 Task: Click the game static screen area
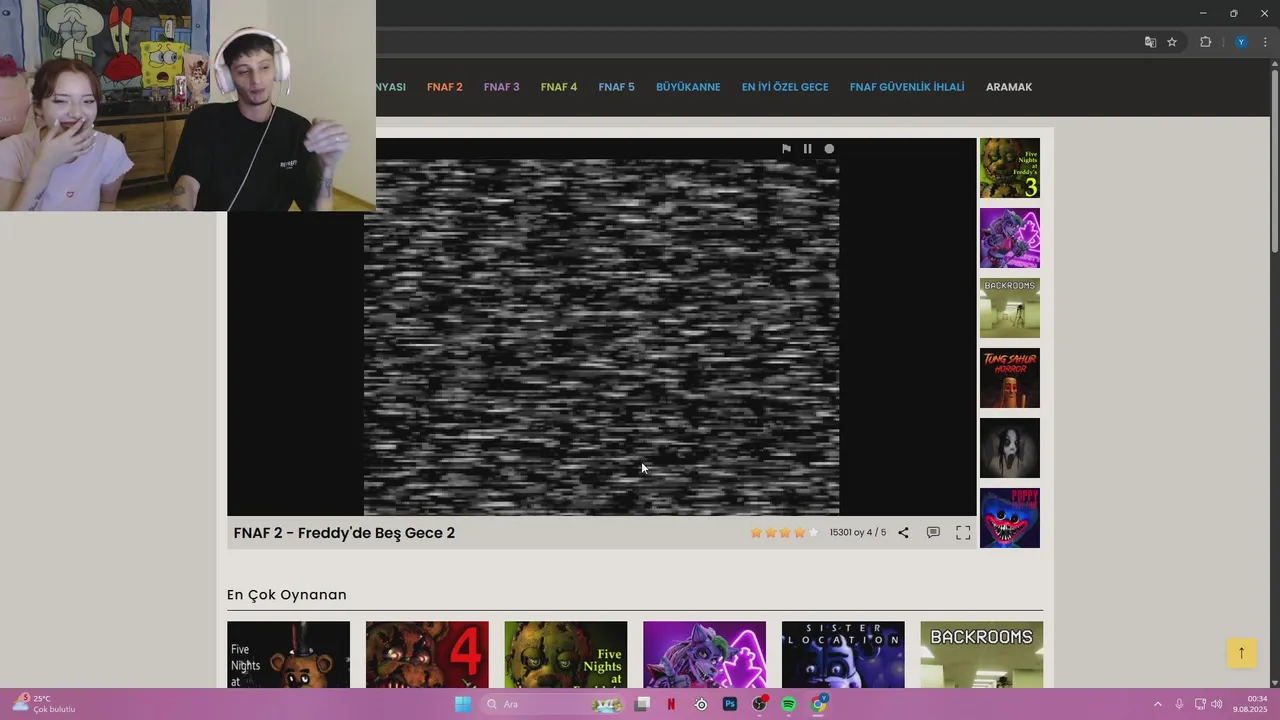coord(601,337)
